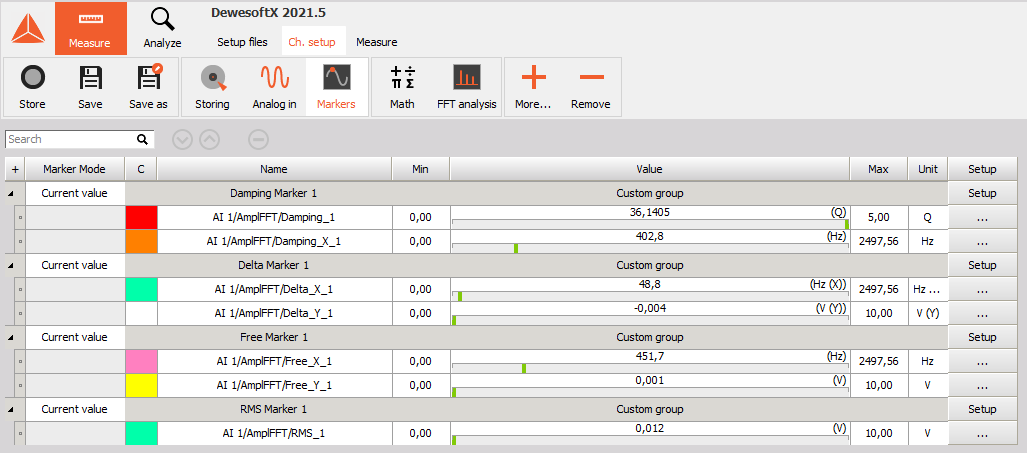Viewport: 1027px width, 453px height.
Task: Open the Analog in module
Action: click(274, 86)
